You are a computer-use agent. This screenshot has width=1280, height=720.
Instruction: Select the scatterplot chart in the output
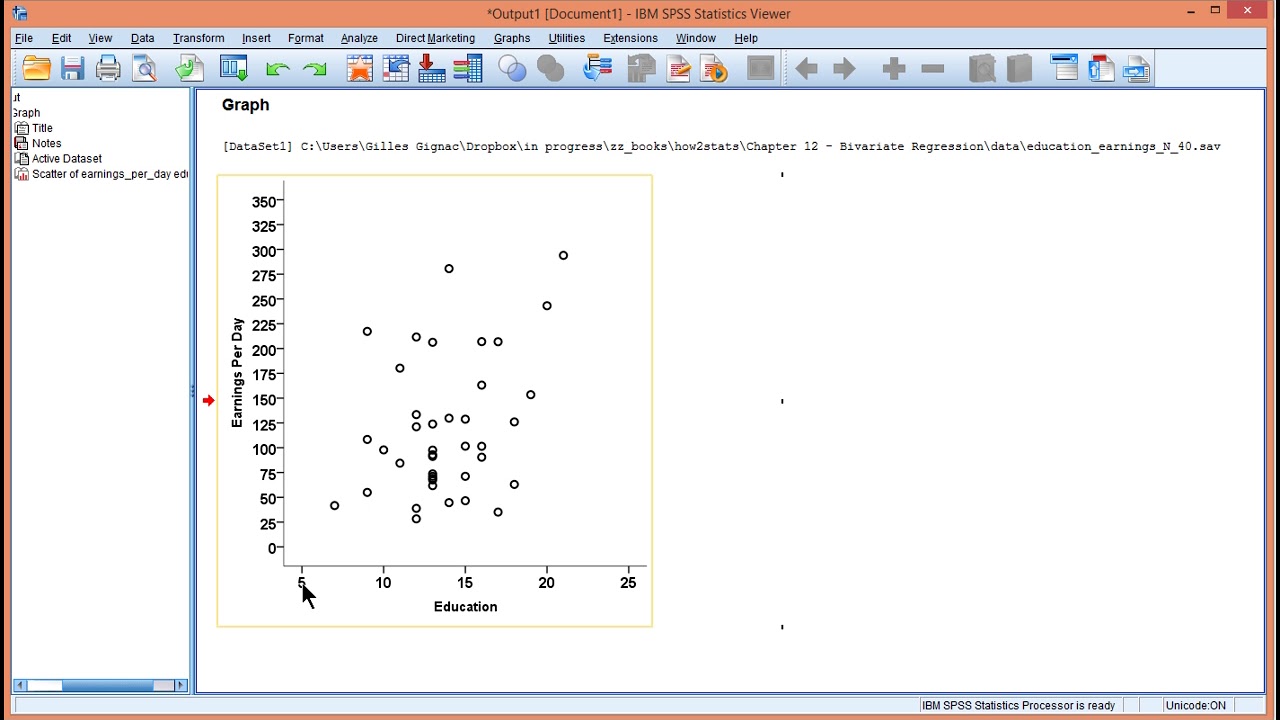tap(434, 401)
